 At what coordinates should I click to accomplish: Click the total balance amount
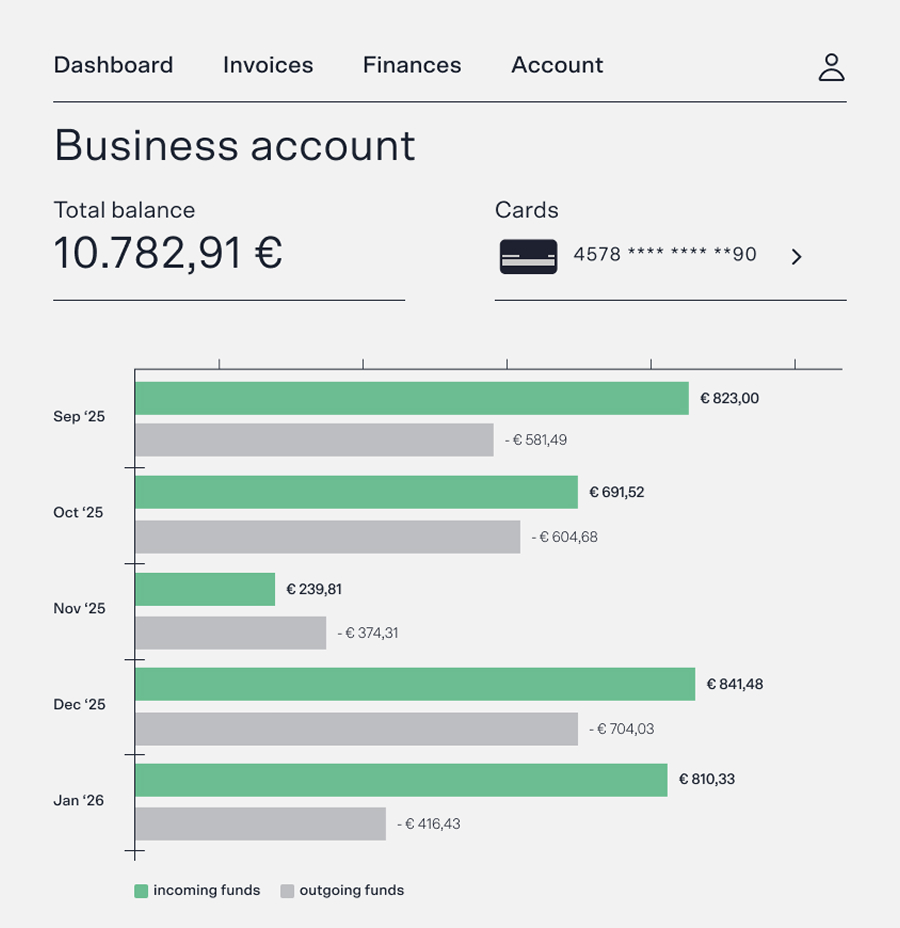point(168,253)
